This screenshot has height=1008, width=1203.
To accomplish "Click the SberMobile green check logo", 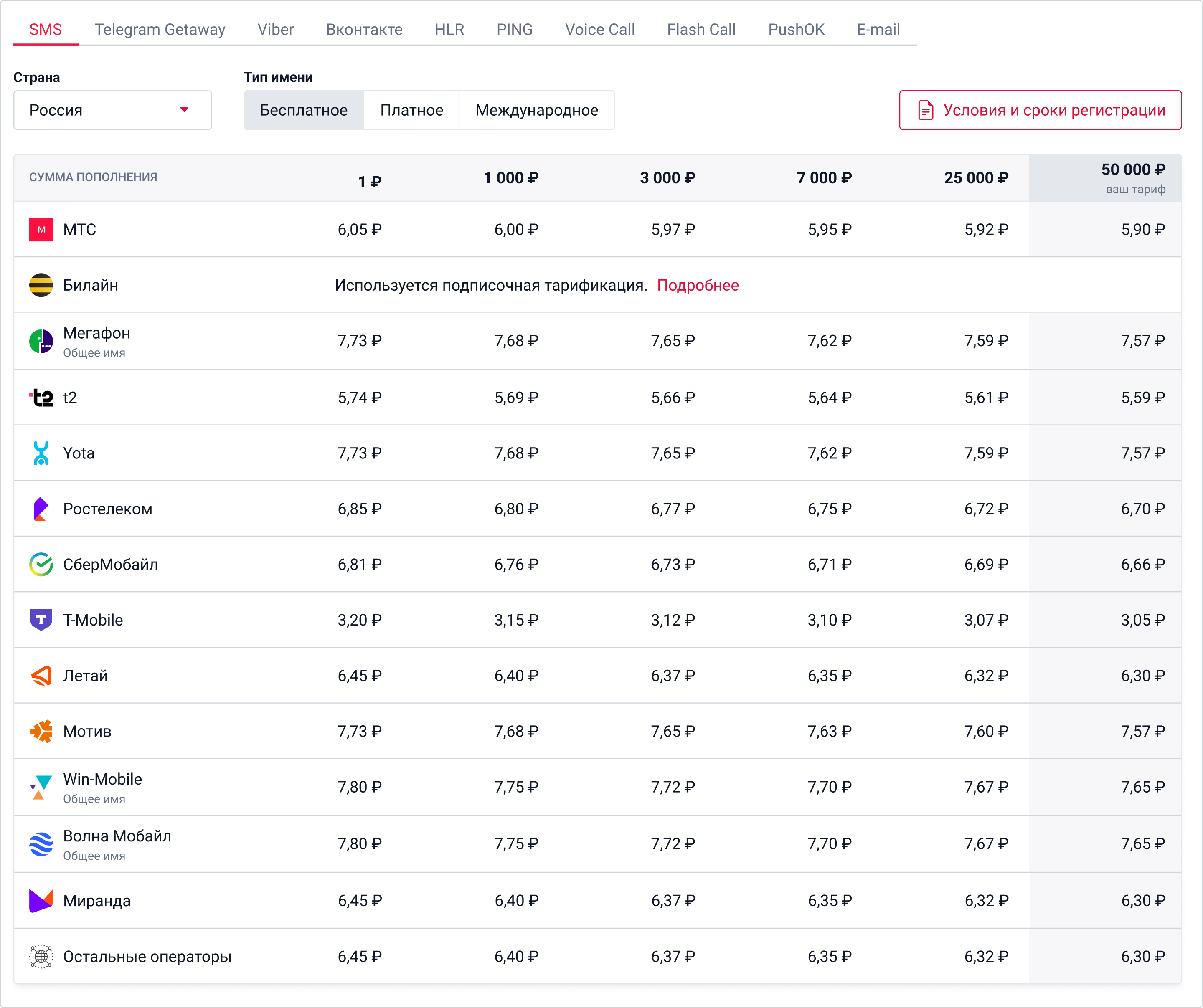I will pos(41,564).
